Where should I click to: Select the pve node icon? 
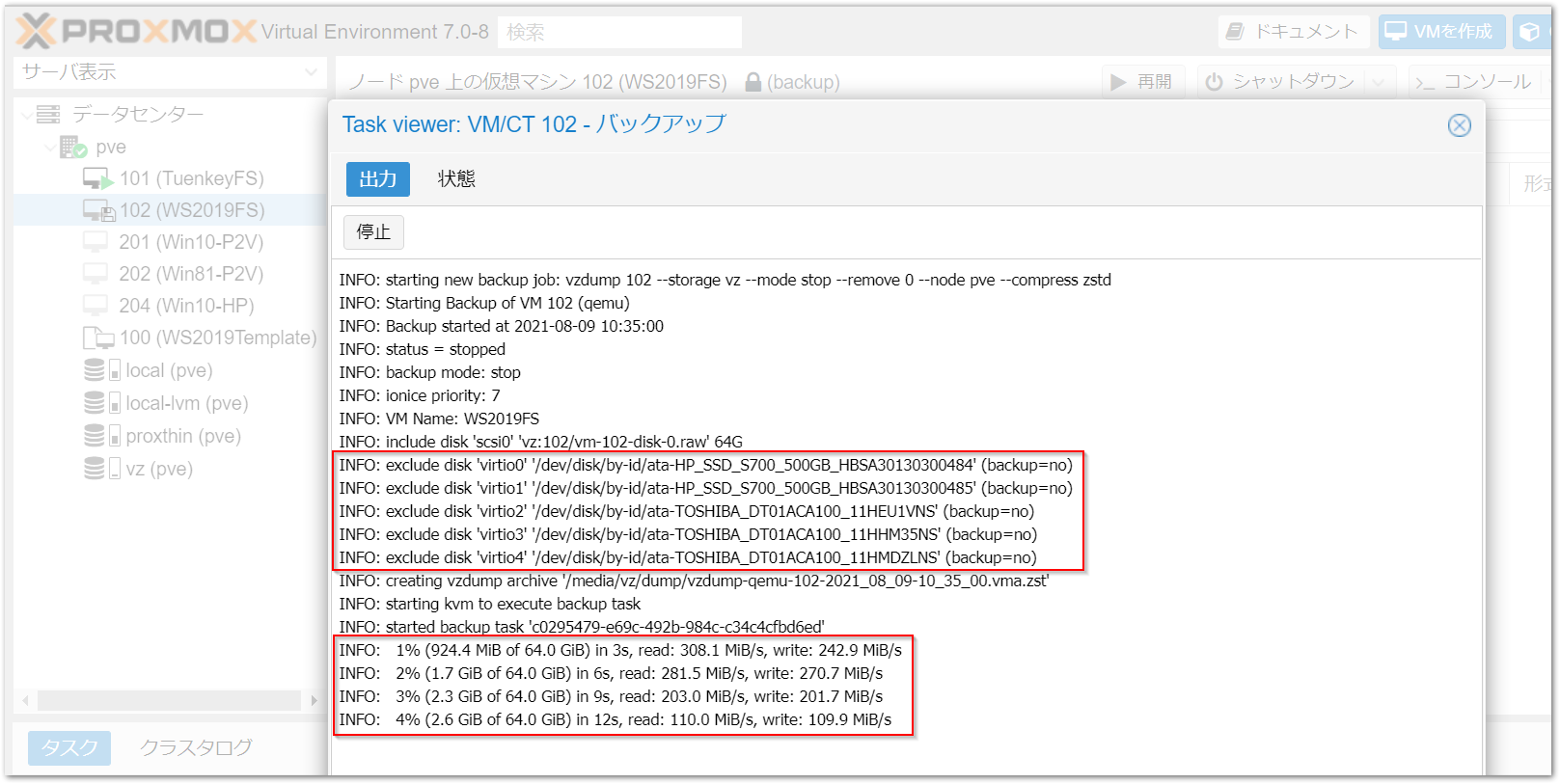(x=73, y=148)
